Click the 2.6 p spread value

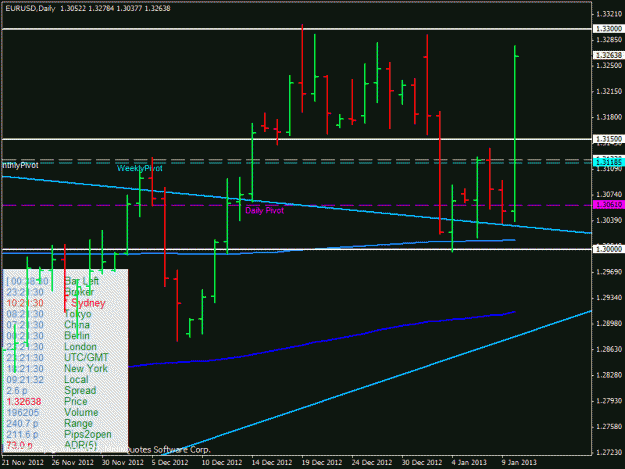[x=17, y=391]
